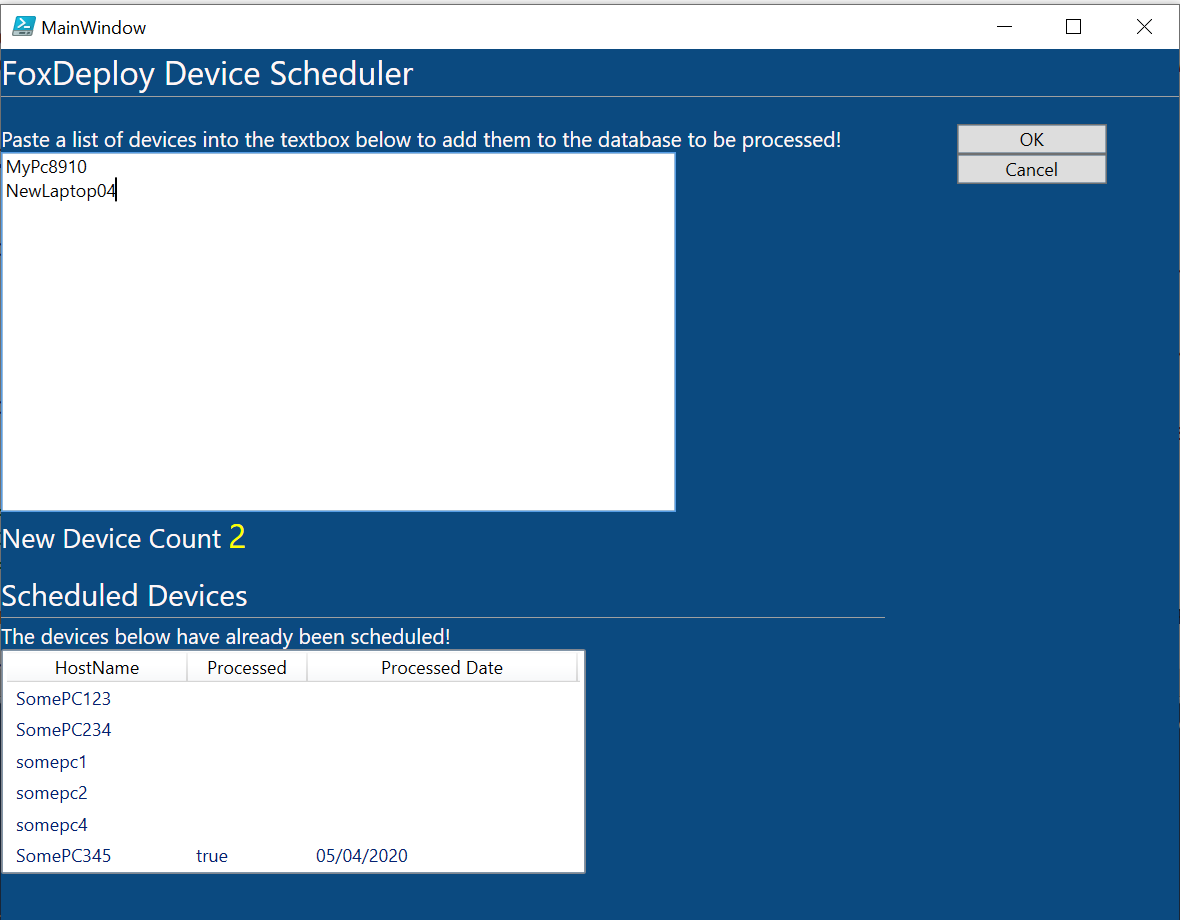Click the OK button

pyautogui.click(x=1031, y=139)
